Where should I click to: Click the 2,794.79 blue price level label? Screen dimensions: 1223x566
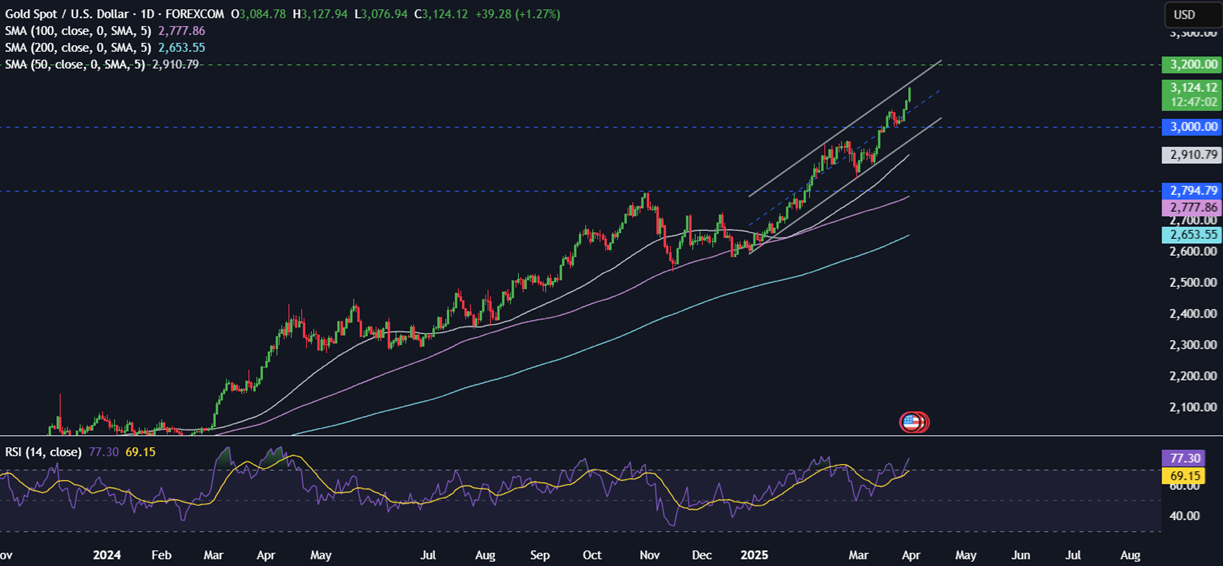click(1190, 190)
